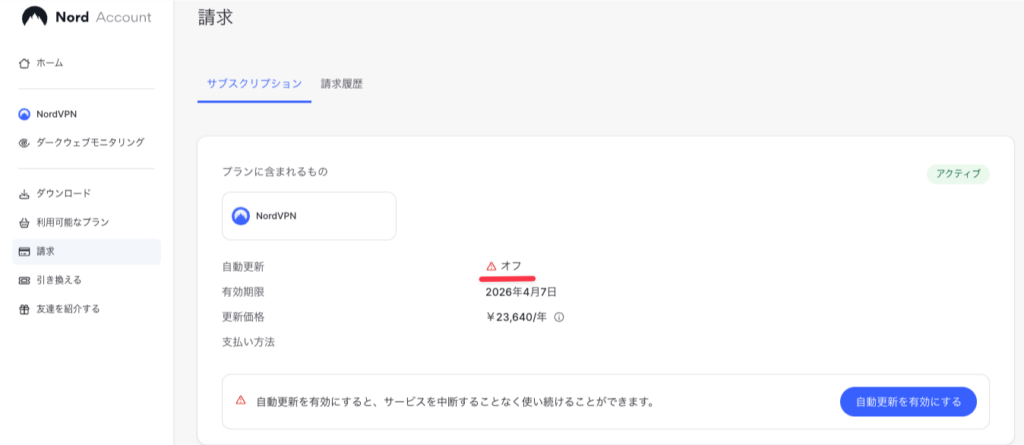This screenshot has width=1024, height=445.
Task: Click the 更新価格 label
Action: pos(244,318)
